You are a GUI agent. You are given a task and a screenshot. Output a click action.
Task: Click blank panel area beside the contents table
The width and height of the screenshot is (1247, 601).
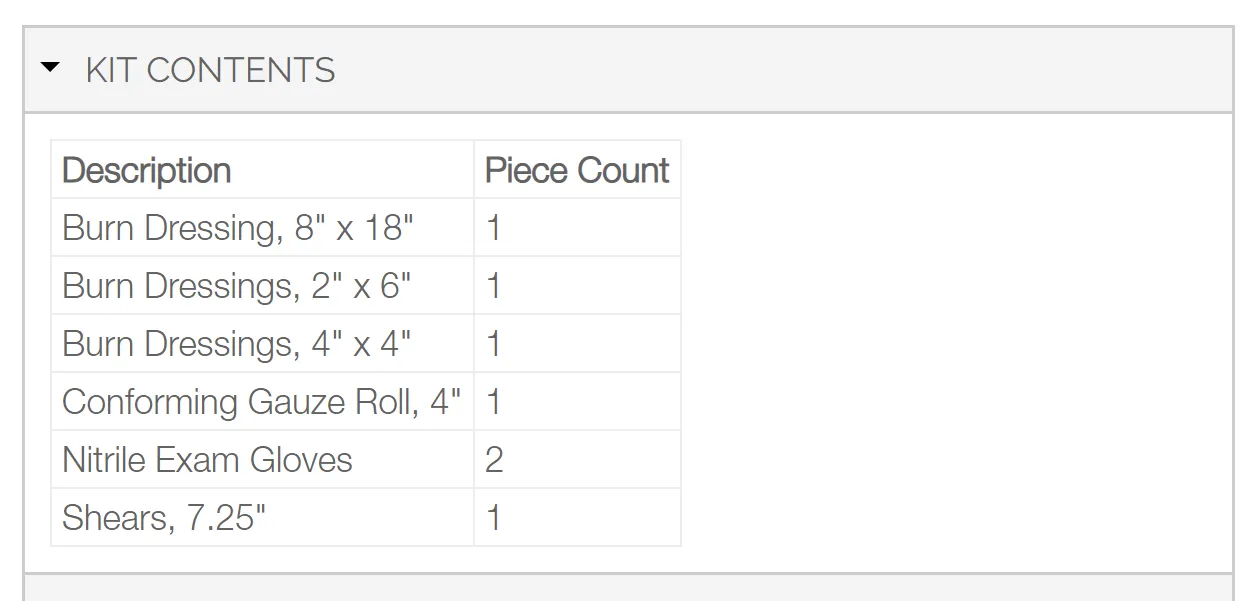point(955,342)
